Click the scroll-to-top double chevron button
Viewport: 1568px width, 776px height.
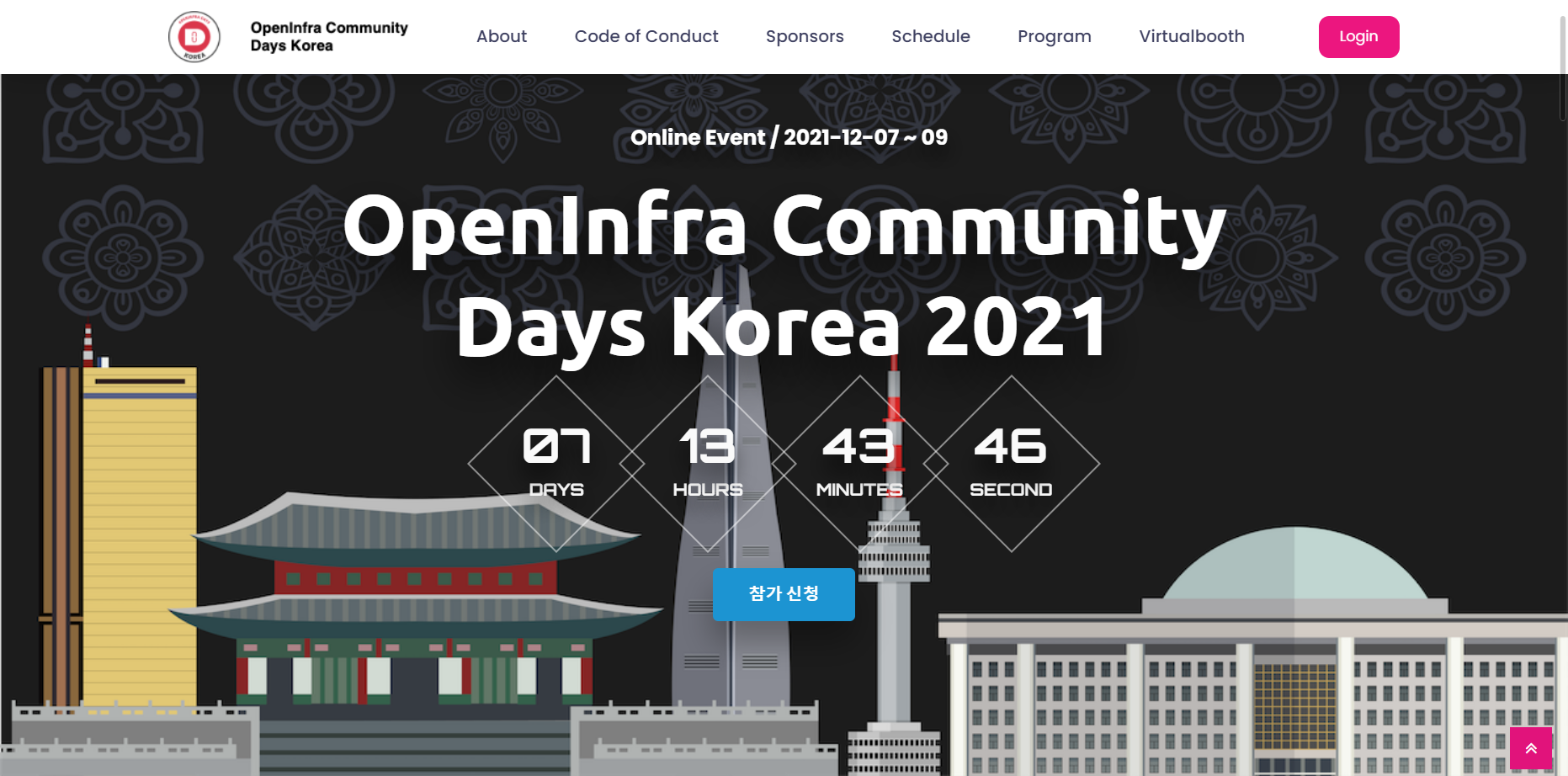1531,748
